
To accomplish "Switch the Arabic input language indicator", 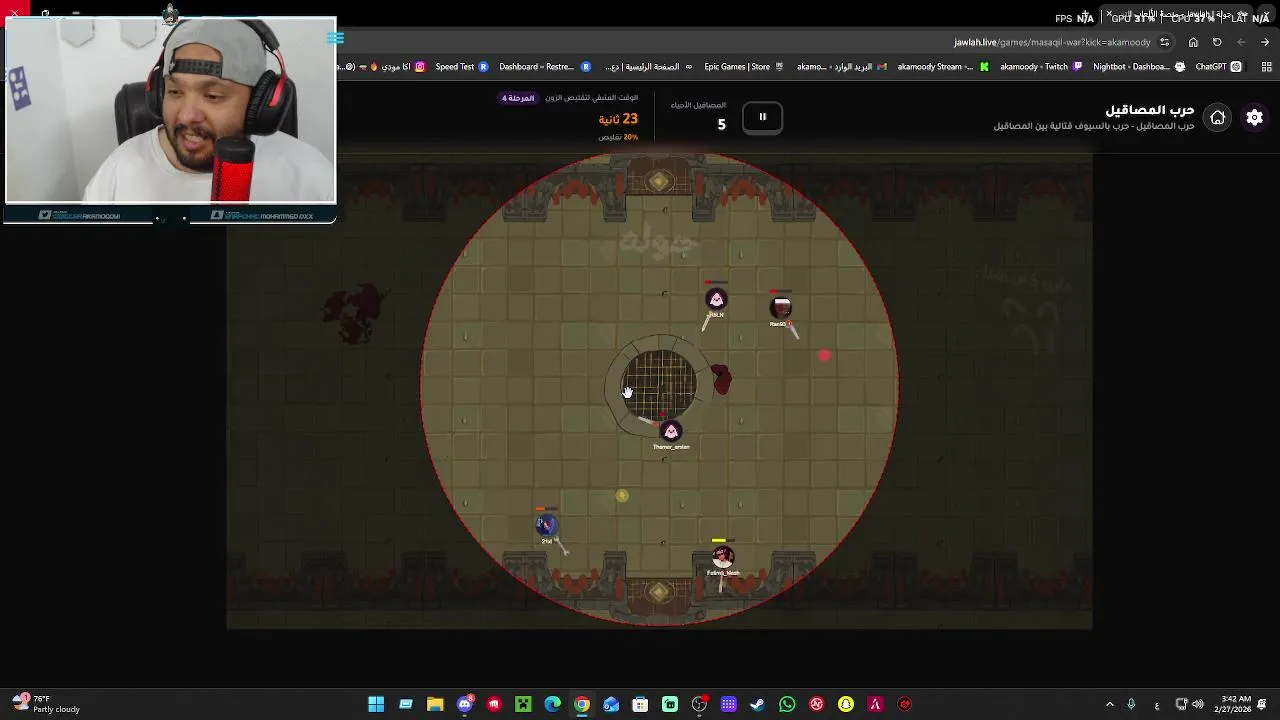I will click(x=1157, y=704).
